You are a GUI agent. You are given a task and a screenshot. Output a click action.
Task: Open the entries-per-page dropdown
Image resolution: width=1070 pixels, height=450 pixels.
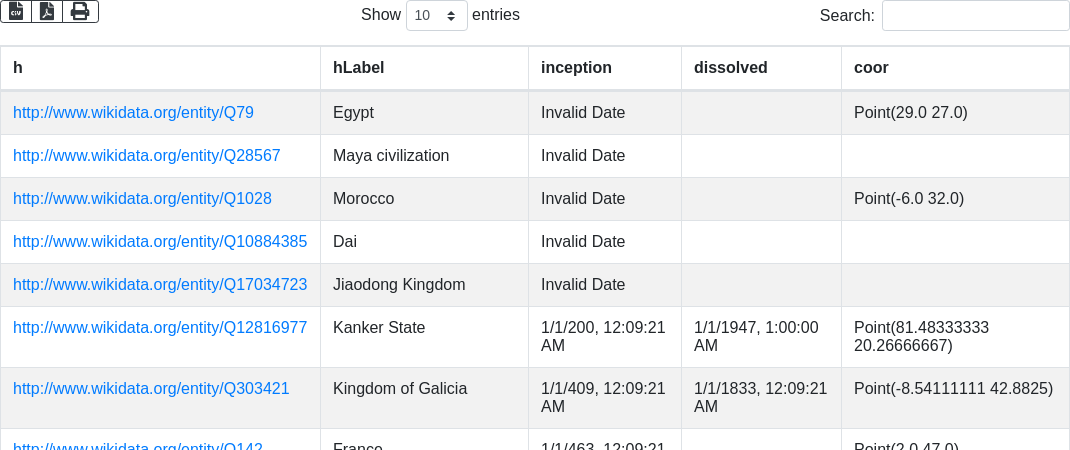(x=436, y=15)
